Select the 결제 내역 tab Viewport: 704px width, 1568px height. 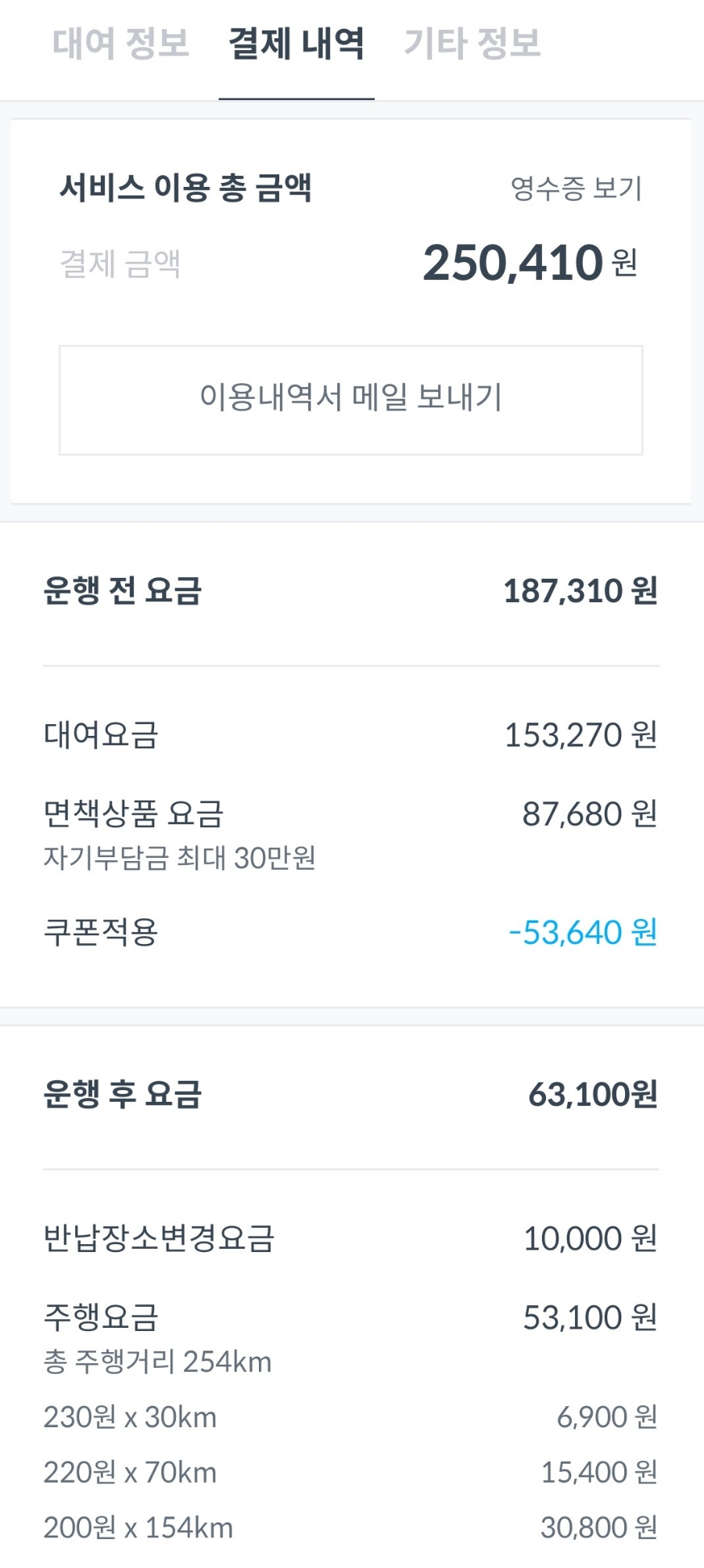click(x=296, y=44)
